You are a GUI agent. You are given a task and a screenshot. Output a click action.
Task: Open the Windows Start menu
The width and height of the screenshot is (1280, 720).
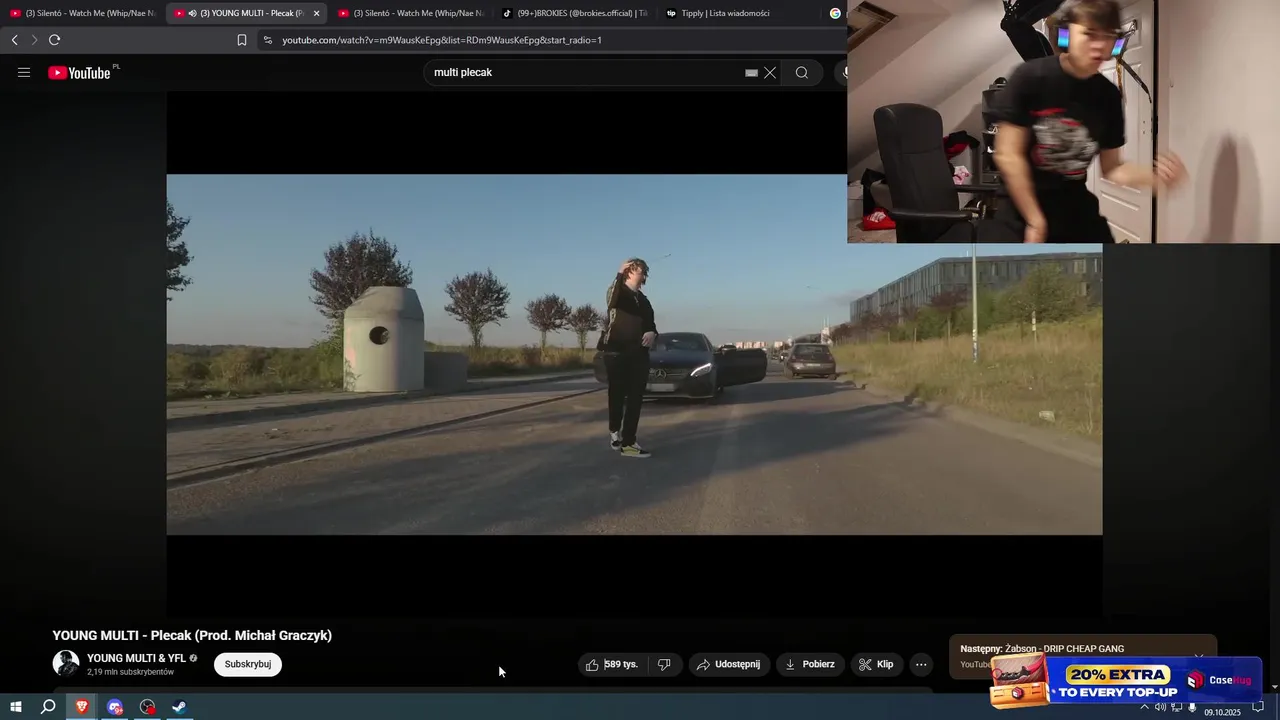15,707
